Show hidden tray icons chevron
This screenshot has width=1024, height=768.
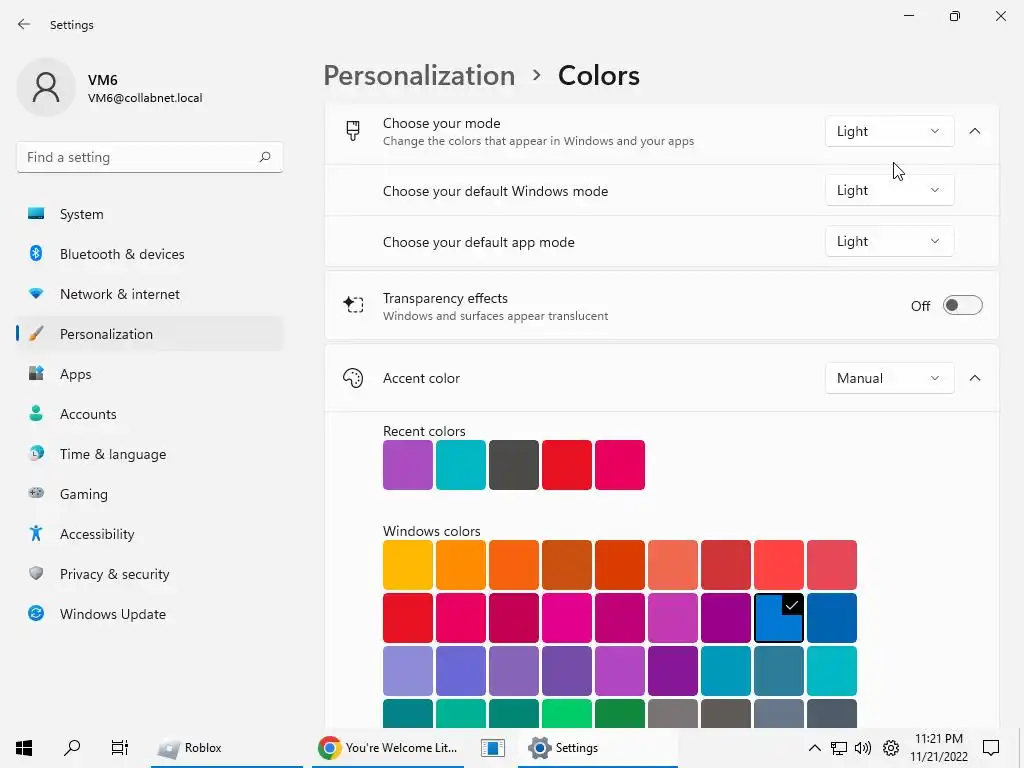click(814, 748)
